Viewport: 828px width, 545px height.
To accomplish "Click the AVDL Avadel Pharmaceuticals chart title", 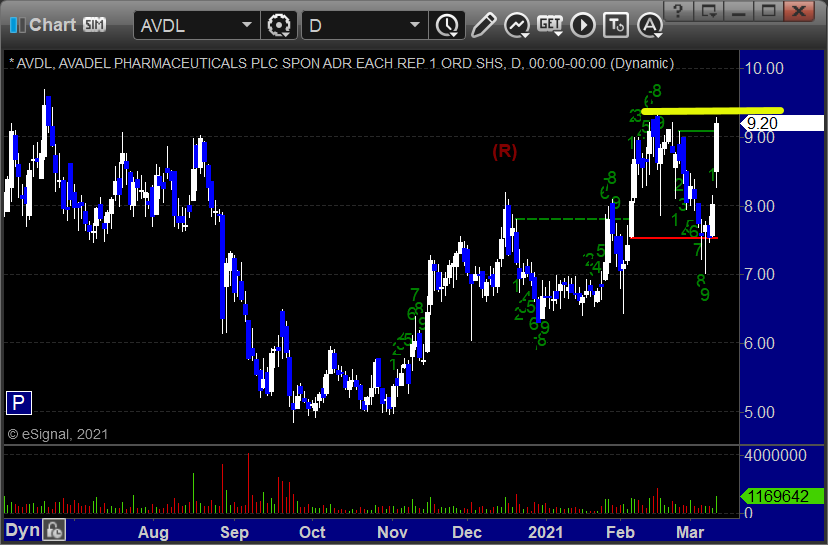I will pos(341,63).
